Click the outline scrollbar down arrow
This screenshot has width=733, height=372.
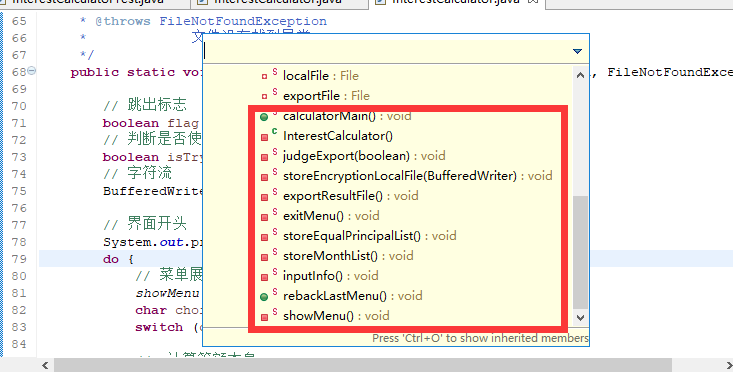pyautogui.click(x=581, y=318)
